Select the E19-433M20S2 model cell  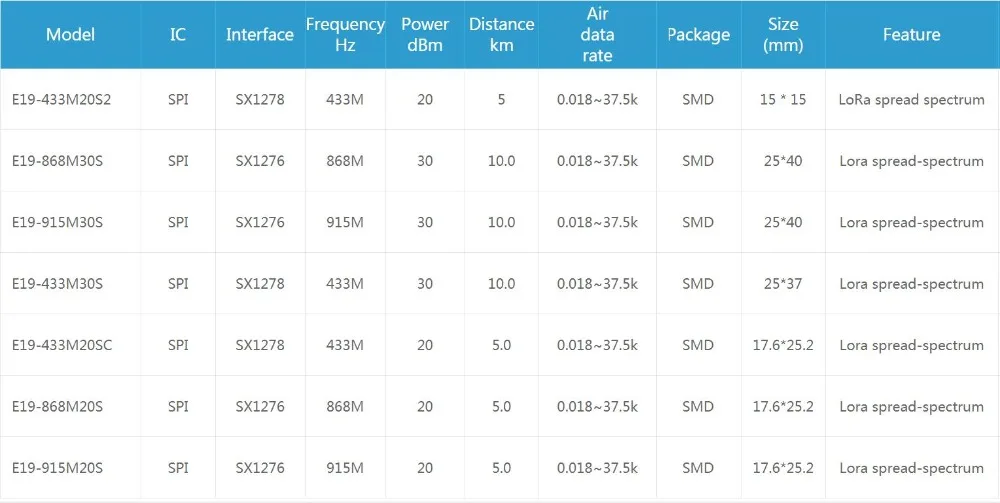coord(61,99)
